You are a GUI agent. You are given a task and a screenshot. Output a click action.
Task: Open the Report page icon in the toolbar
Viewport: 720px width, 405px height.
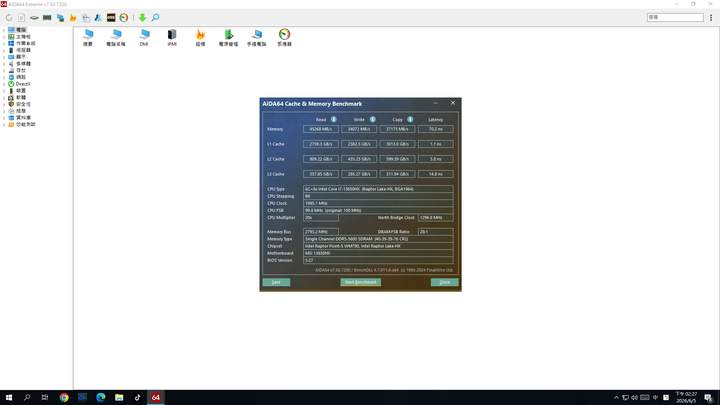tap(22, 17)
